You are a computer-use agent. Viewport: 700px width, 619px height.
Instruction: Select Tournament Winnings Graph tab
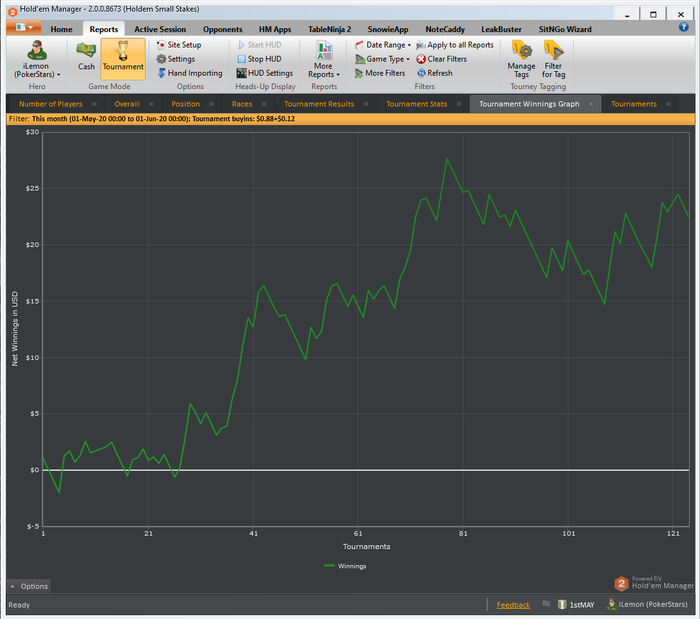tap(529, 104)
